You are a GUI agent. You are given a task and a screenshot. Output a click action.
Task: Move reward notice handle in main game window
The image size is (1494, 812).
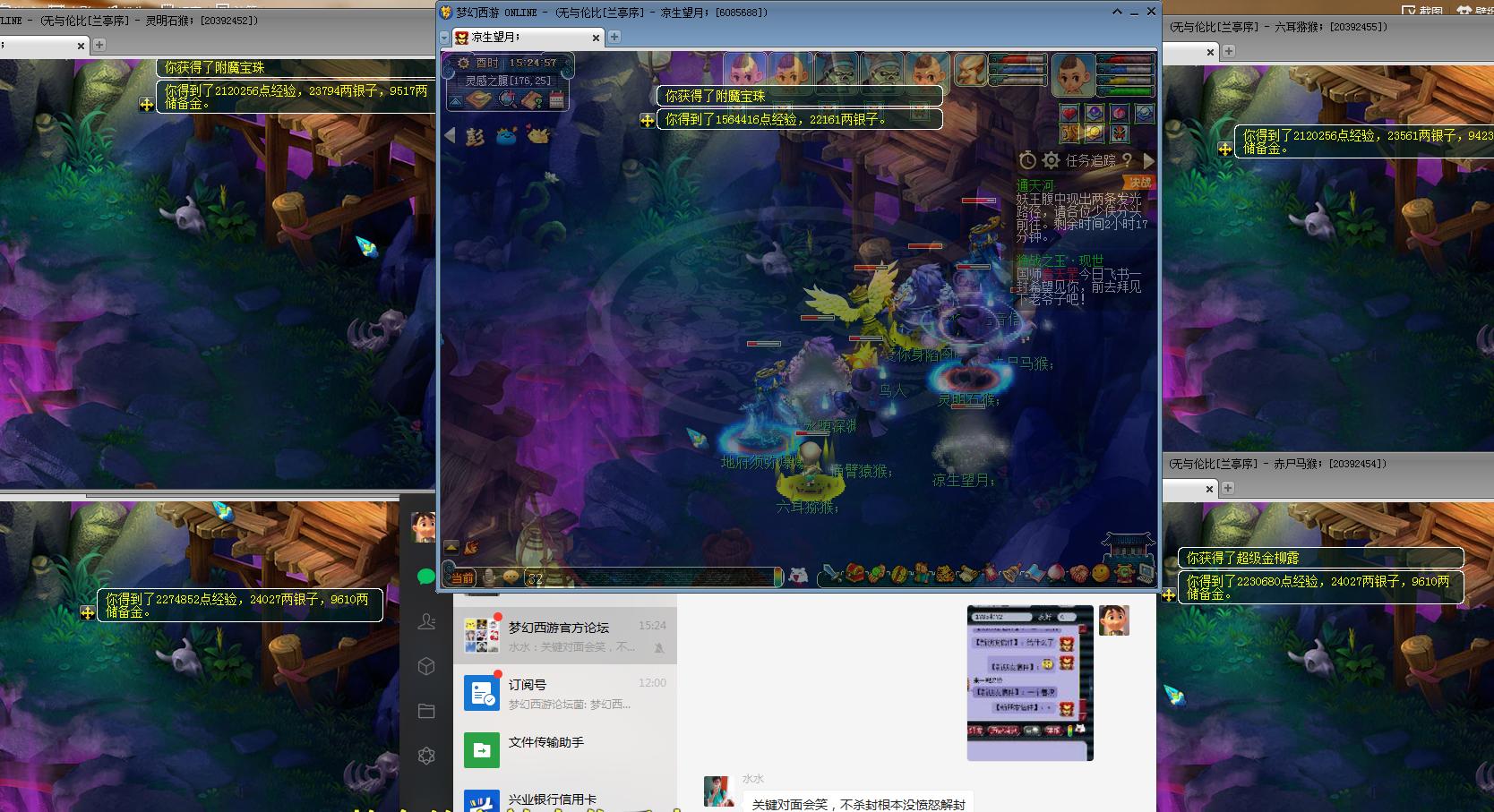[647, 120]
